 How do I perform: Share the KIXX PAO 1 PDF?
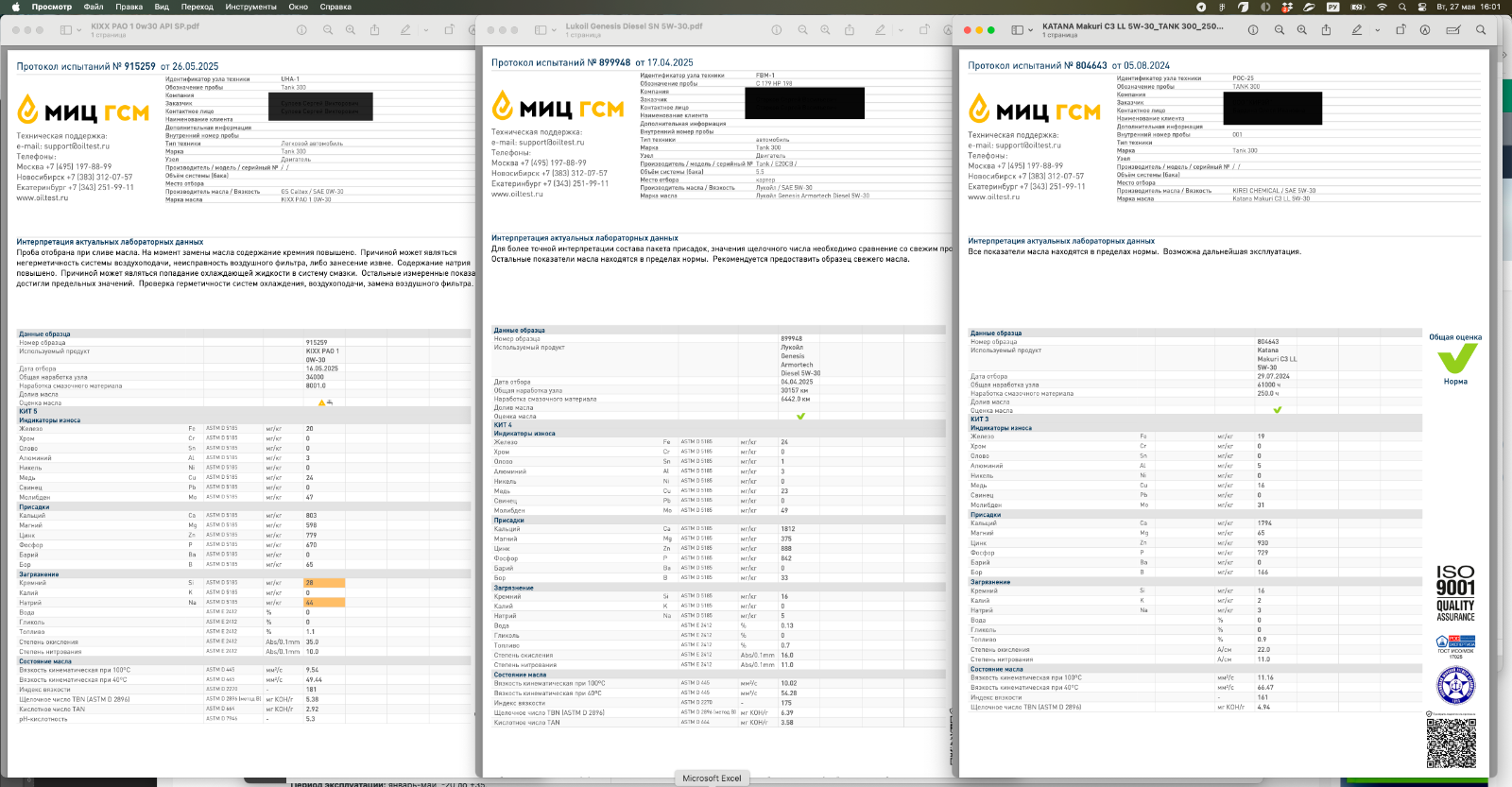pos(374,30)
